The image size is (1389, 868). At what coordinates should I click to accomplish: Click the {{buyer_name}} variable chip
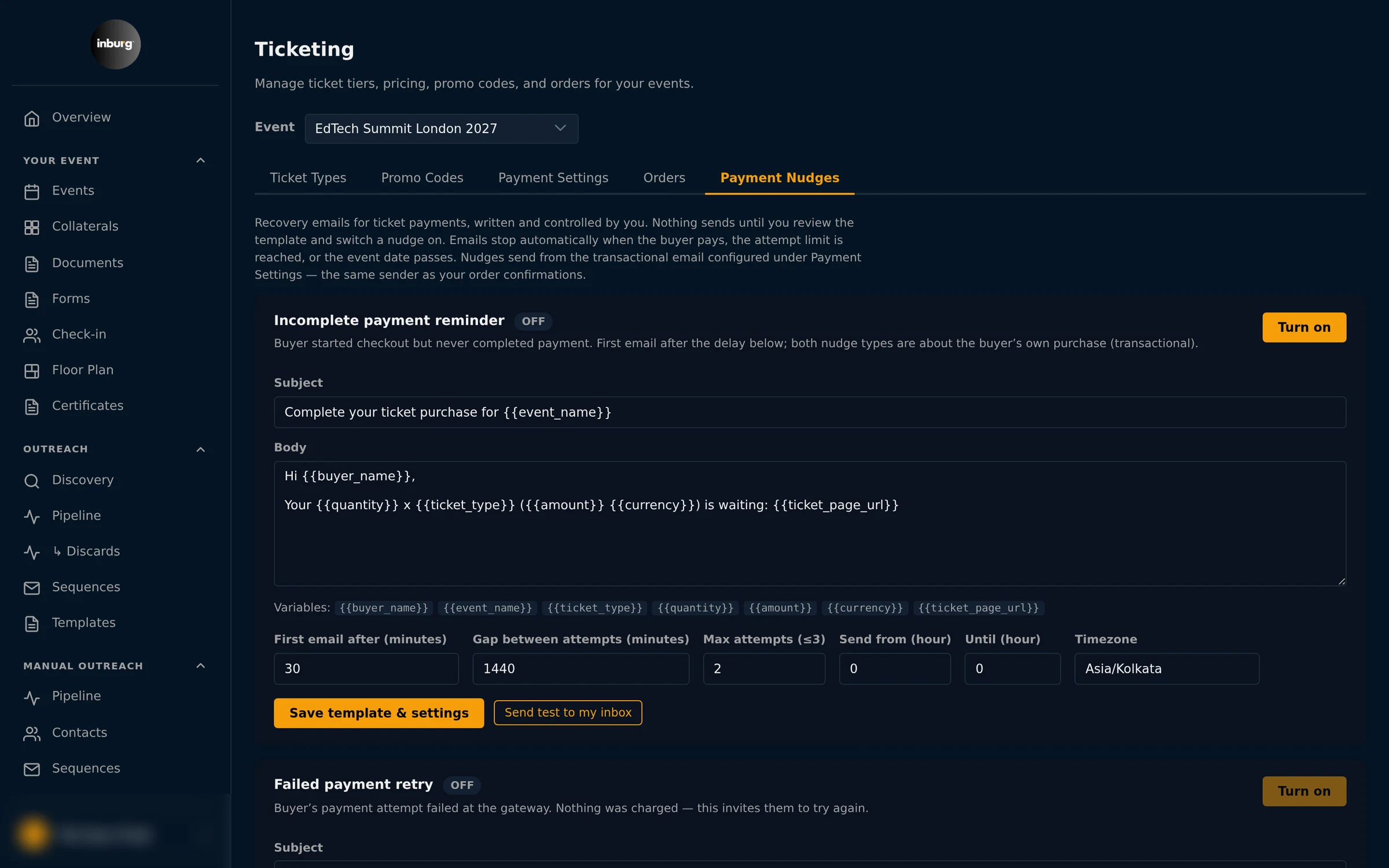click(x=383, y=608)
